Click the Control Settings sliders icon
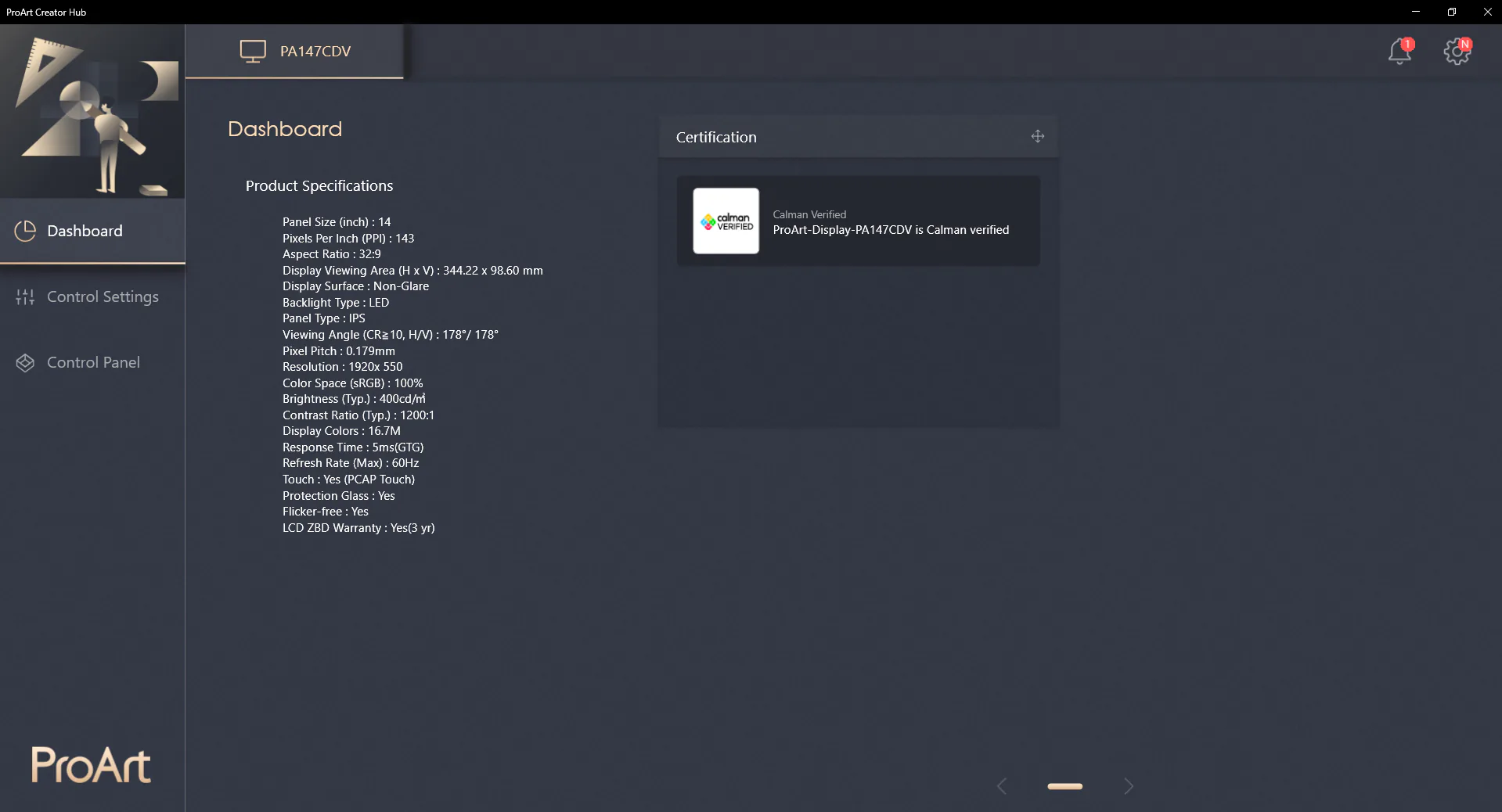 click(x=25, y=296)
